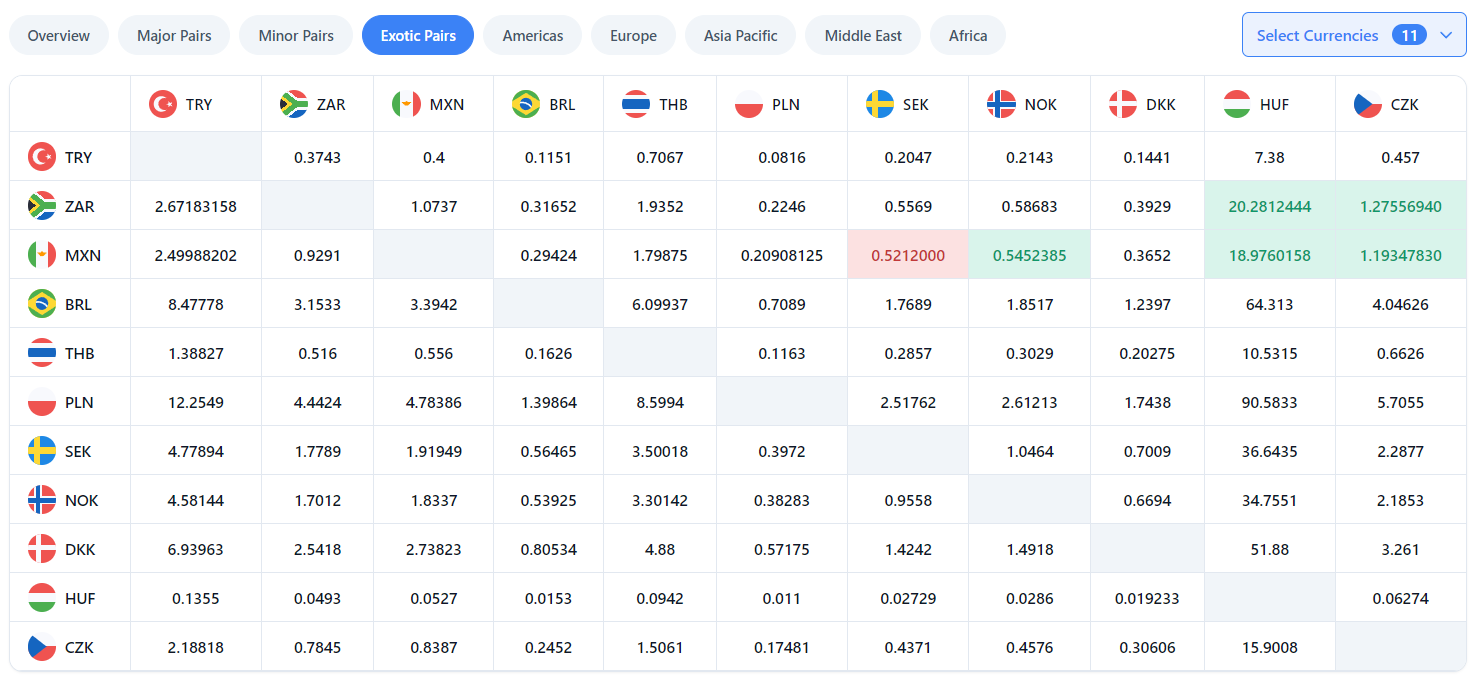Image resolution: width=1479 pixels, height=683 pixels.
Task: Click the MXN Mexican flag icon
Action: click(x=41, y=253)
